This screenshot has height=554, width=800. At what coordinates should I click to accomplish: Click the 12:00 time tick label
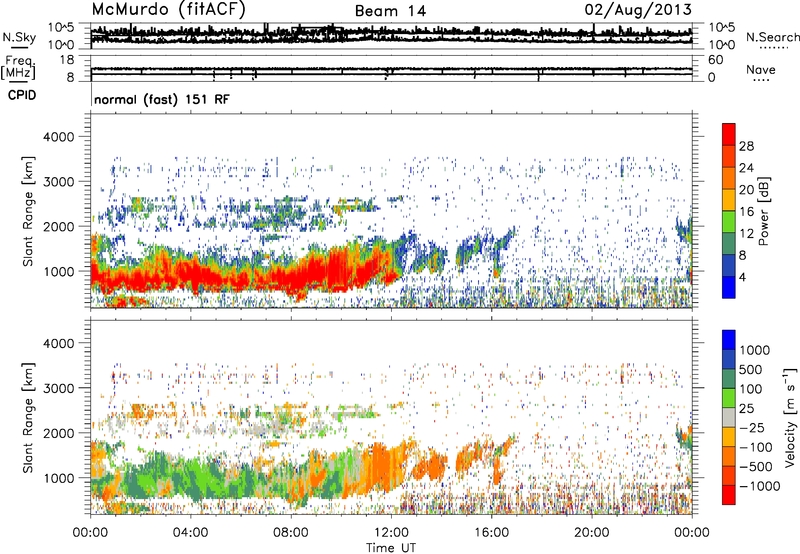[391, 533]
